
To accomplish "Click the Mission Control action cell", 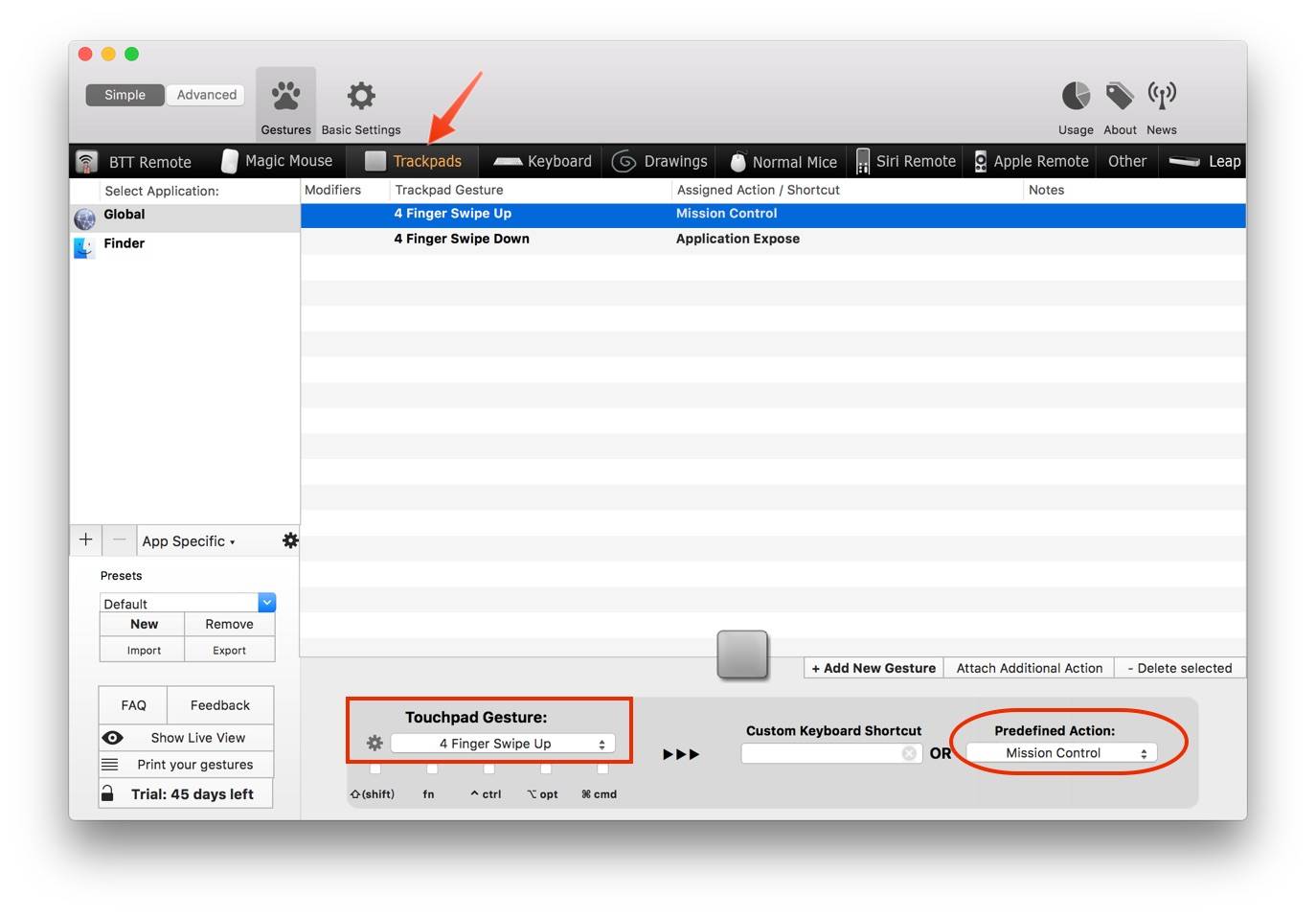I will pos(726,214).
